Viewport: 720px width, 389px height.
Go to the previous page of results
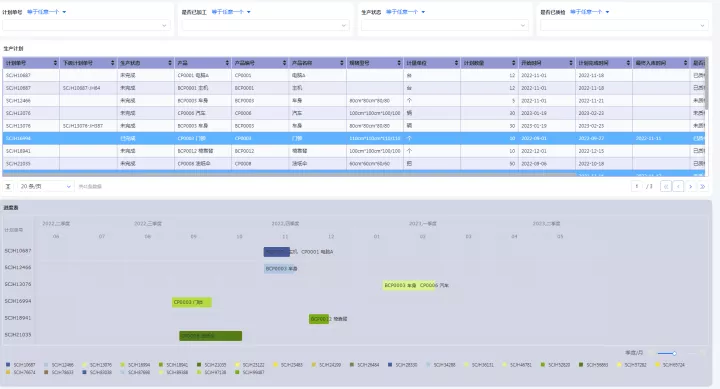pyautogui.click(x=678, y=186)
